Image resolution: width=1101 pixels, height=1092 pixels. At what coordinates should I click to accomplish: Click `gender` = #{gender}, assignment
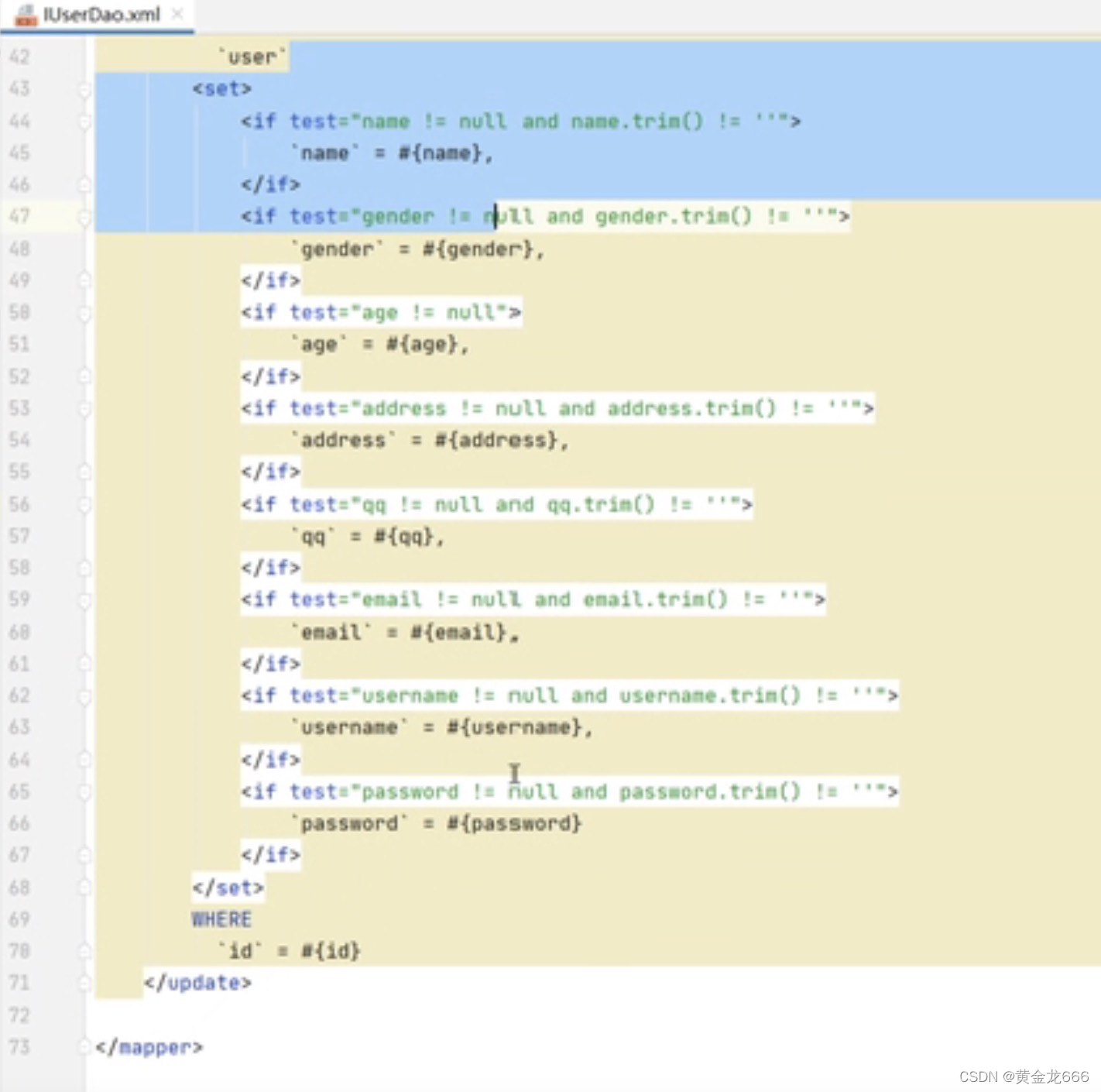(418, 249)
